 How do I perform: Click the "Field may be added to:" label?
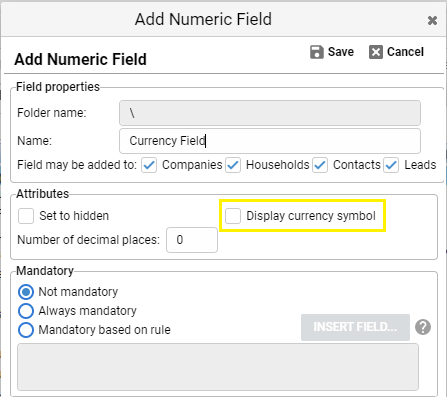pyautogui.click(x=77, y=165)
